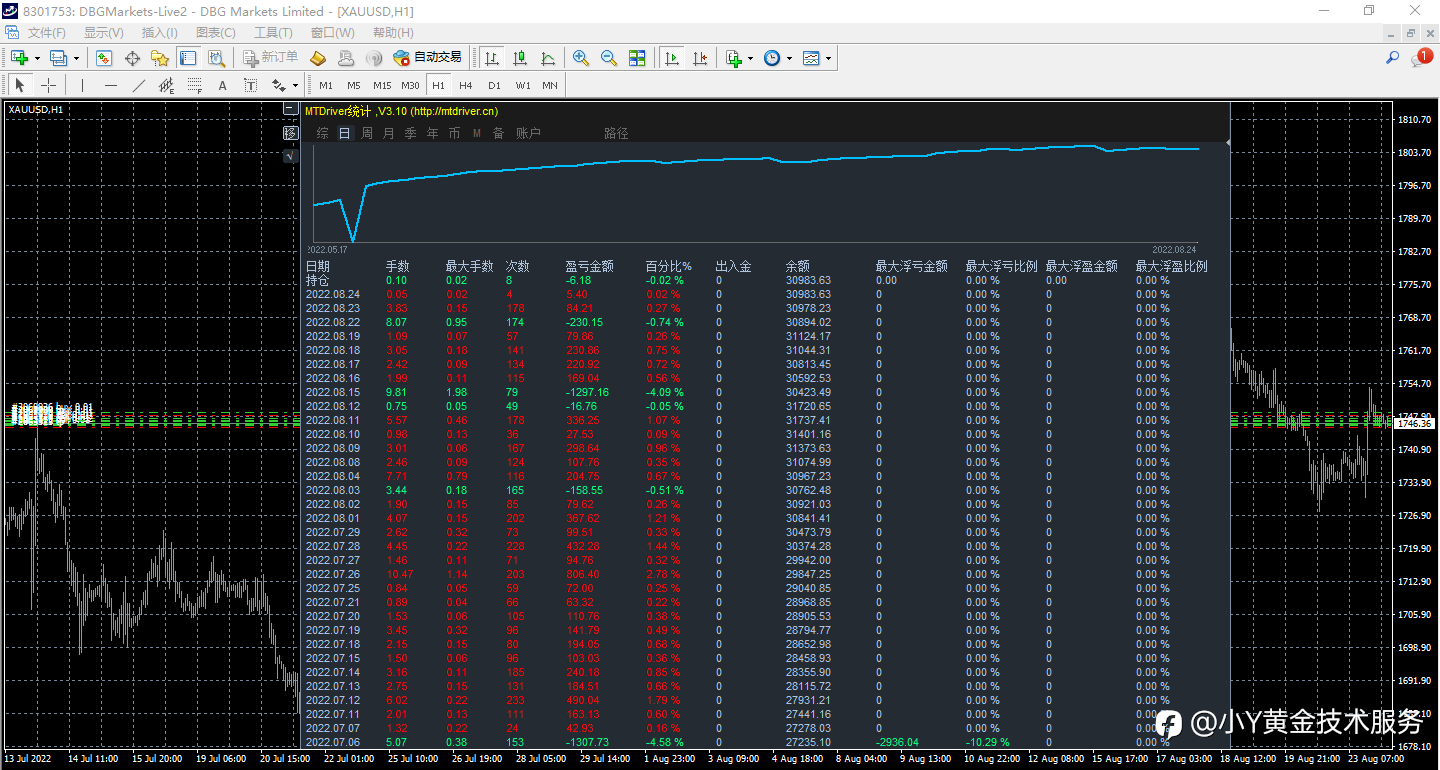
Task: Select the crosshair tool
Action: (x=48, y=85)
